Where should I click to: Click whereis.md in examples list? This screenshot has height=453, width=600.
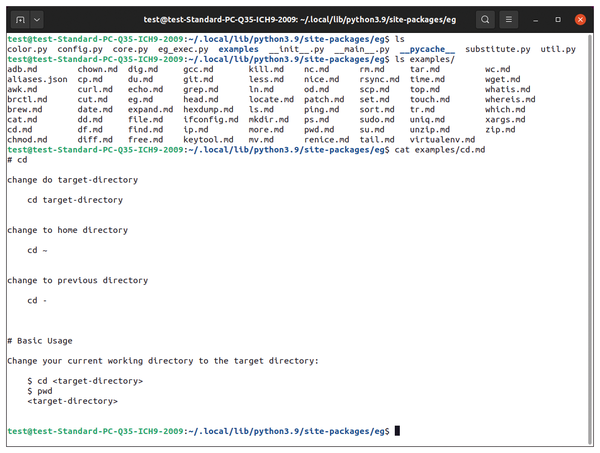[510, 99]
